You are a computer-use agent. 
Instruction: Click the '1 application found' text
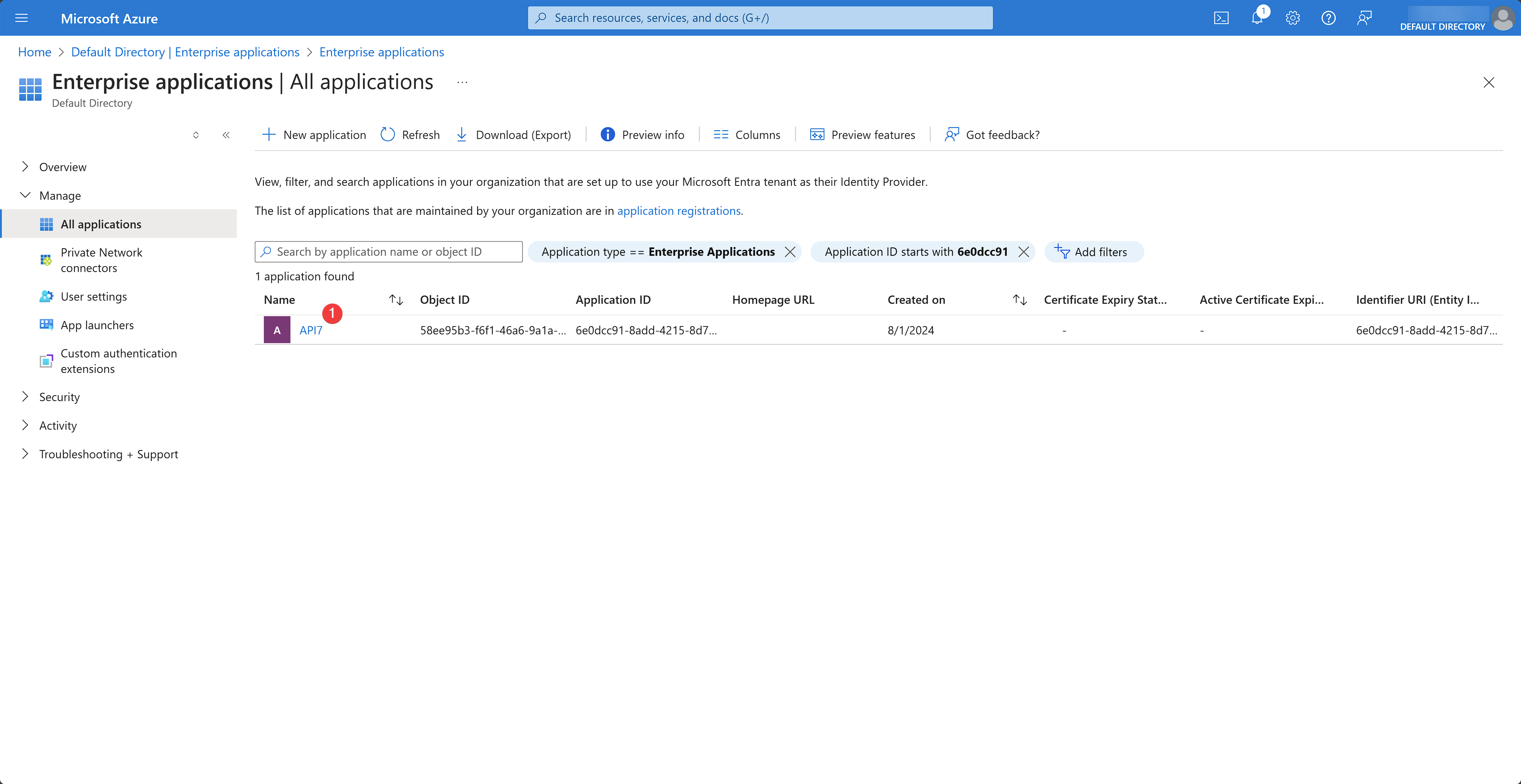click(305, 276)
